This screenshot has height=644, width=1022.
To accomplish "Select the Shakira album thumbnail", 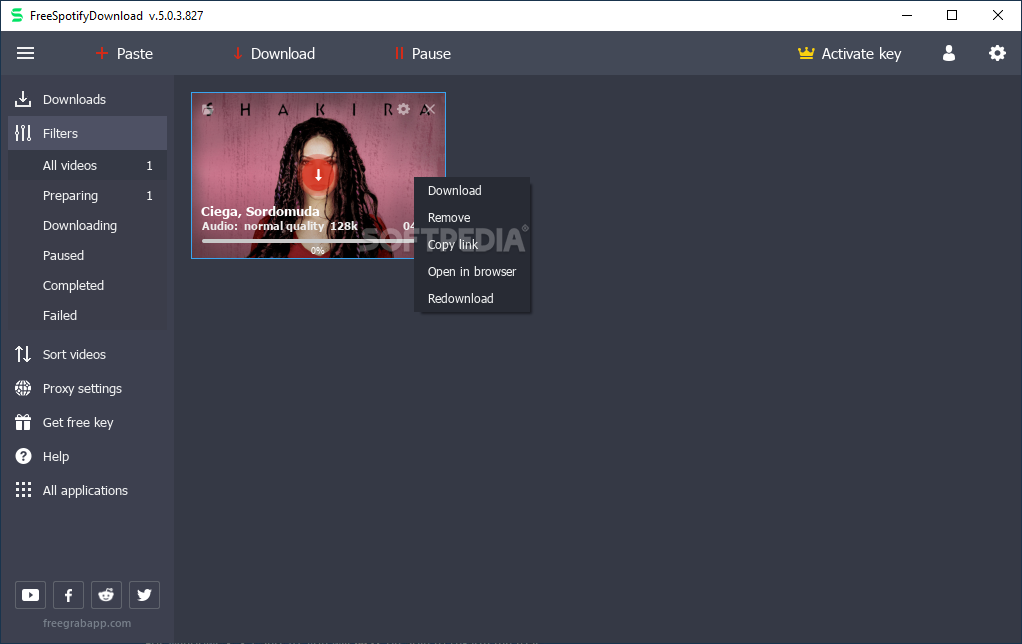I will pos(318,175).
